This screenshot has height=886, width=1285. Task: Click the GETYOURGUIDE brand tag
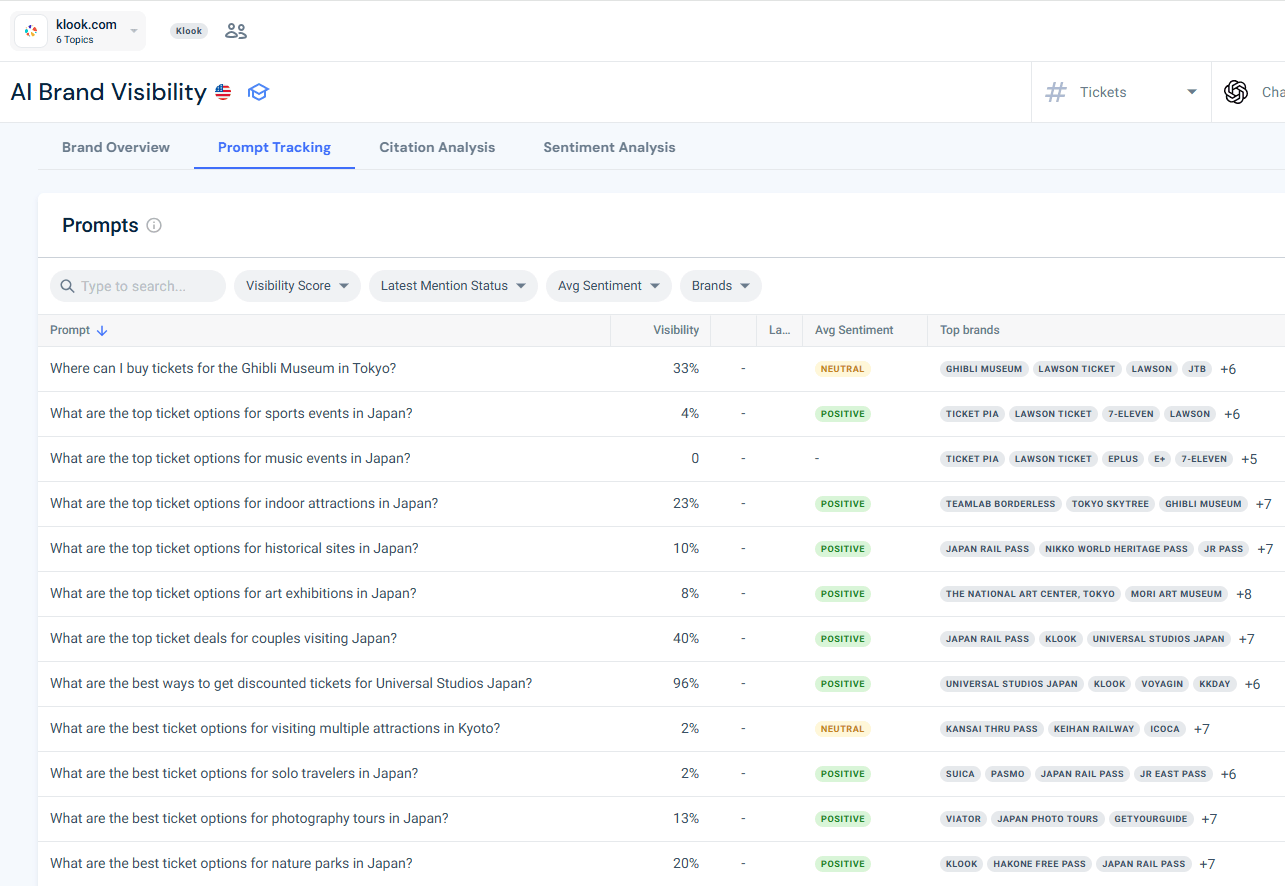[x=1151, y=819]
